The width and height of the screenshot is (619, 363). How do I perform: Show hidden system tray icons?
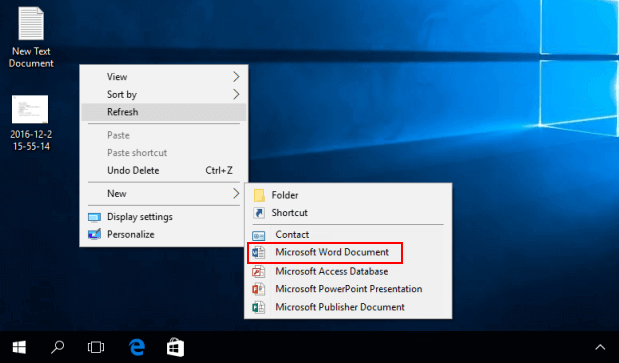click(x=600, y=347)
